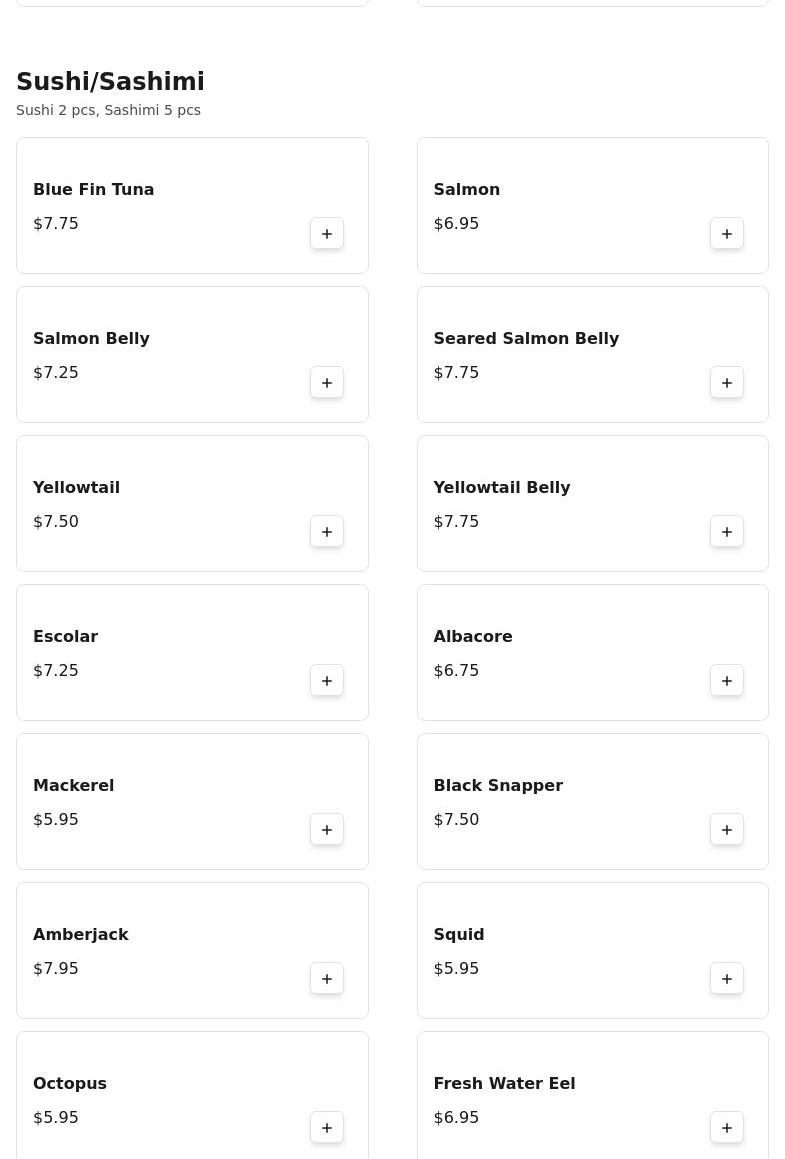Select the Seared Salmon Belly title

click(526, 339)
